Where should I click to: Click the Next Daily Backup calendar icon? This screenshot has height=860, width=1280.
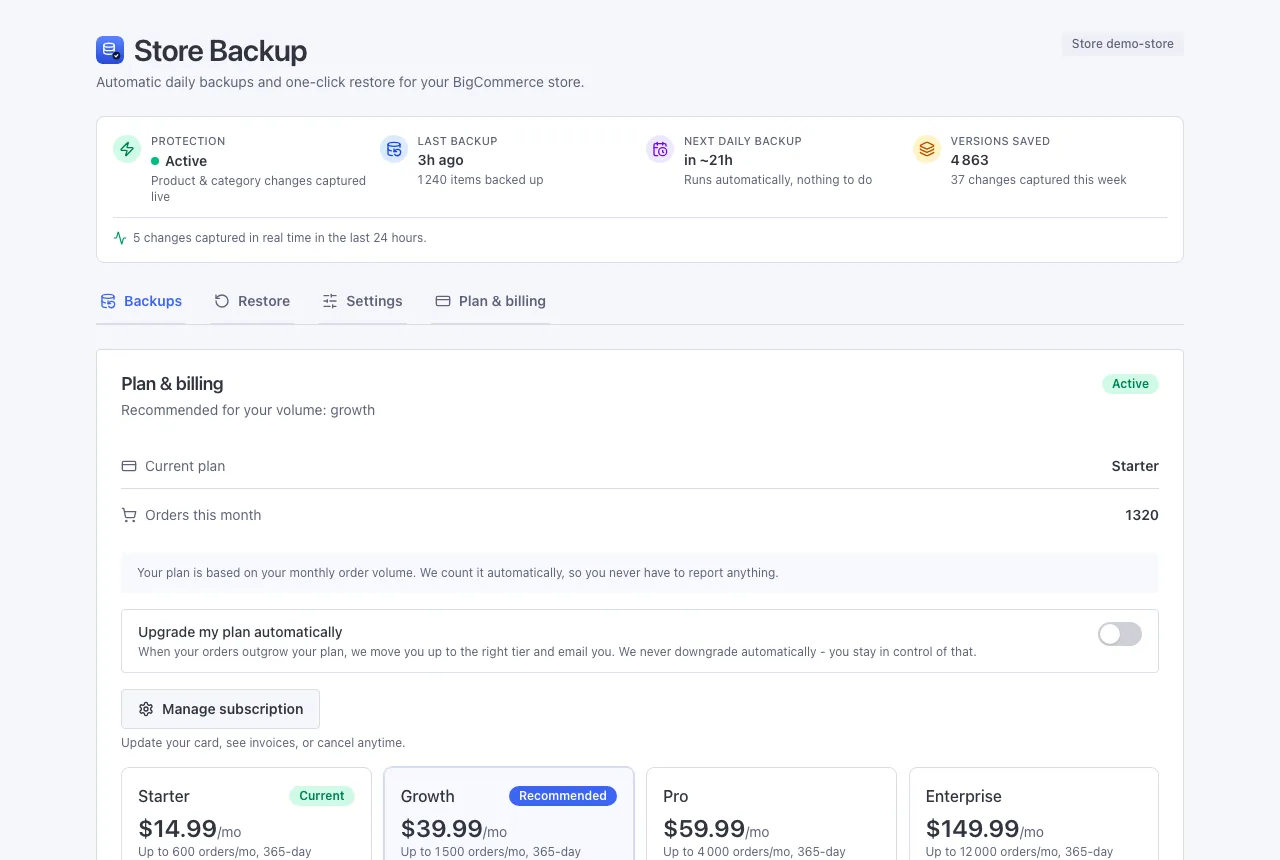click(x=660, y=149)
